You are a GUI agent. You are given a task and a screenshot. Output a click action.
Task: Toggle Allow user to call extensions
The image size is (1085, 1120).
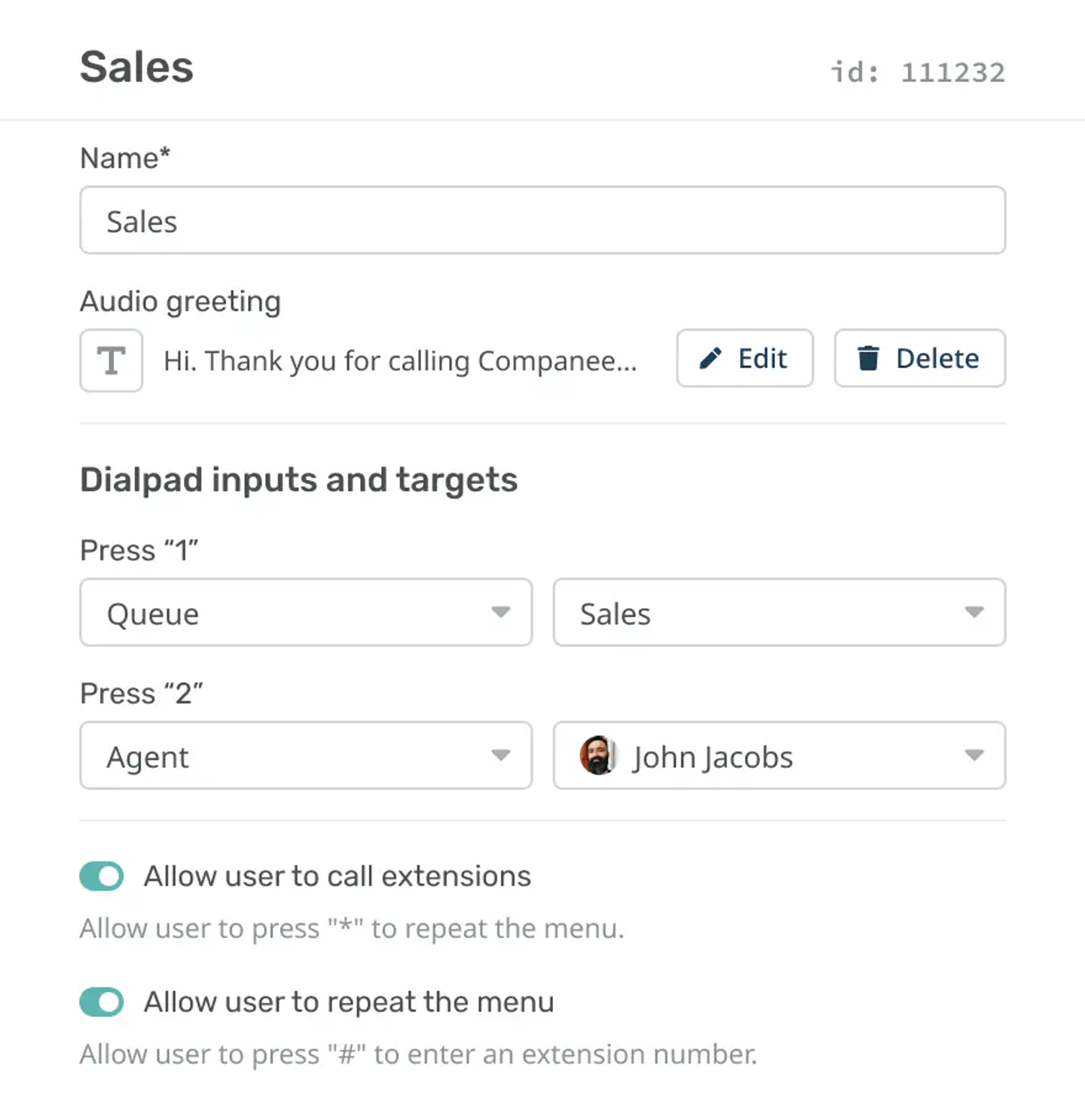click(102, 876)
